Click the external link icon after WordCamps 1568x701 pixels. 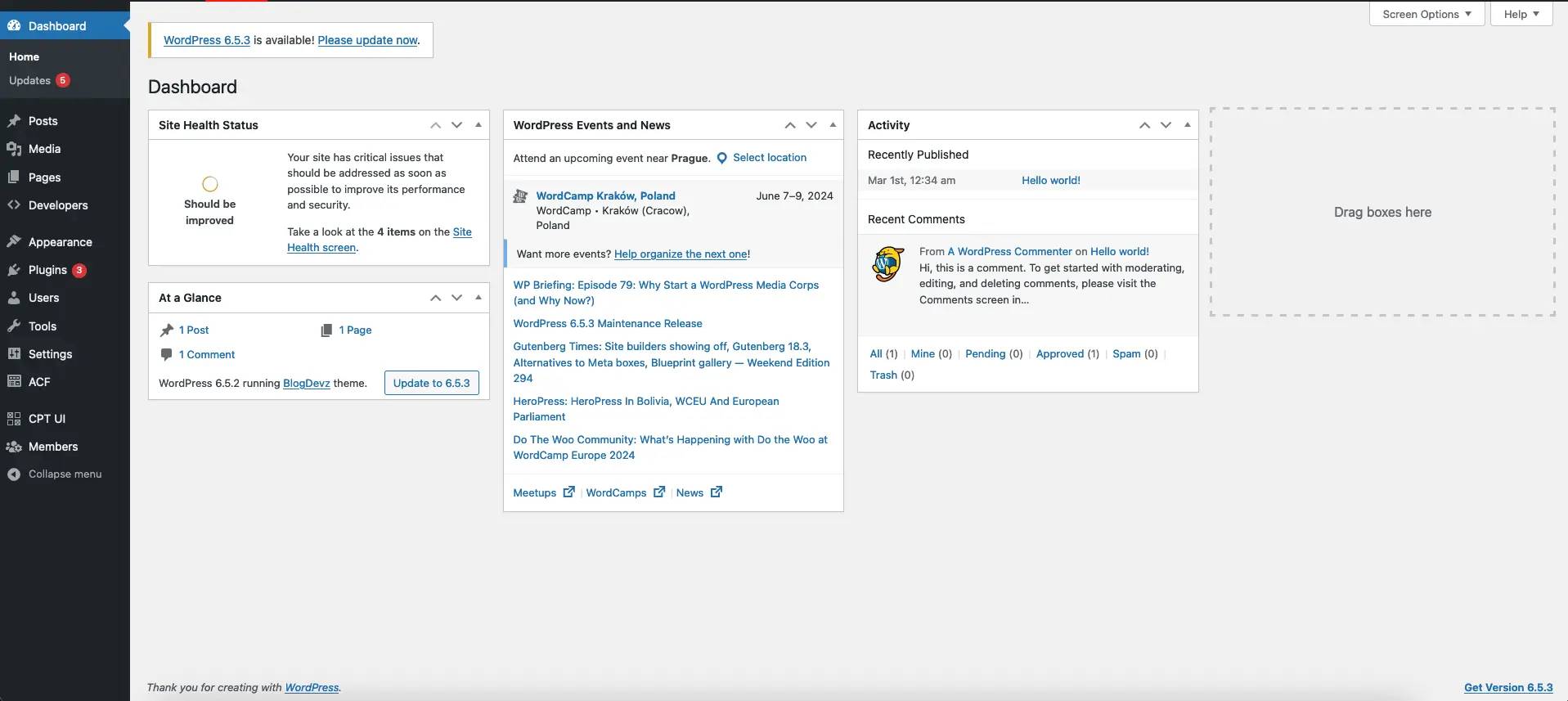click(659, 492)
